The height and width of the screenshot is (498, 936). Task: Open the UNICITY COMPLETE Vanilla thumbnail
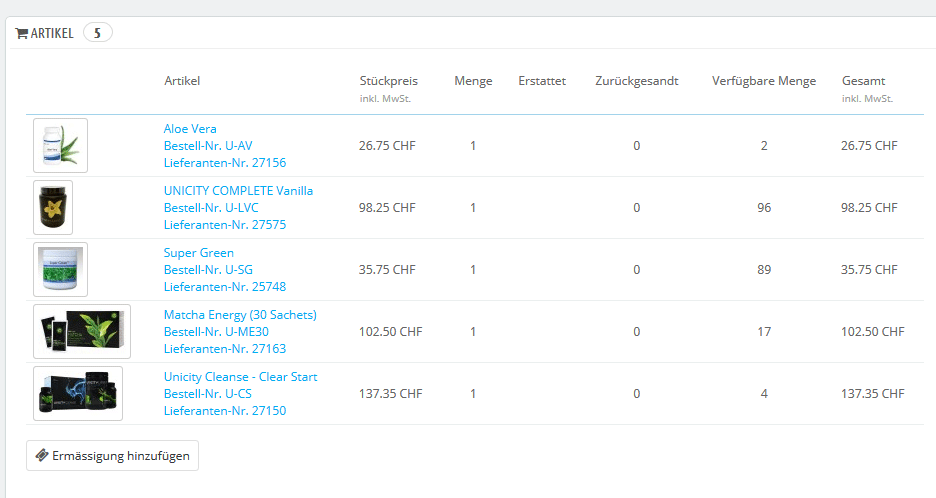click(53, 207)
